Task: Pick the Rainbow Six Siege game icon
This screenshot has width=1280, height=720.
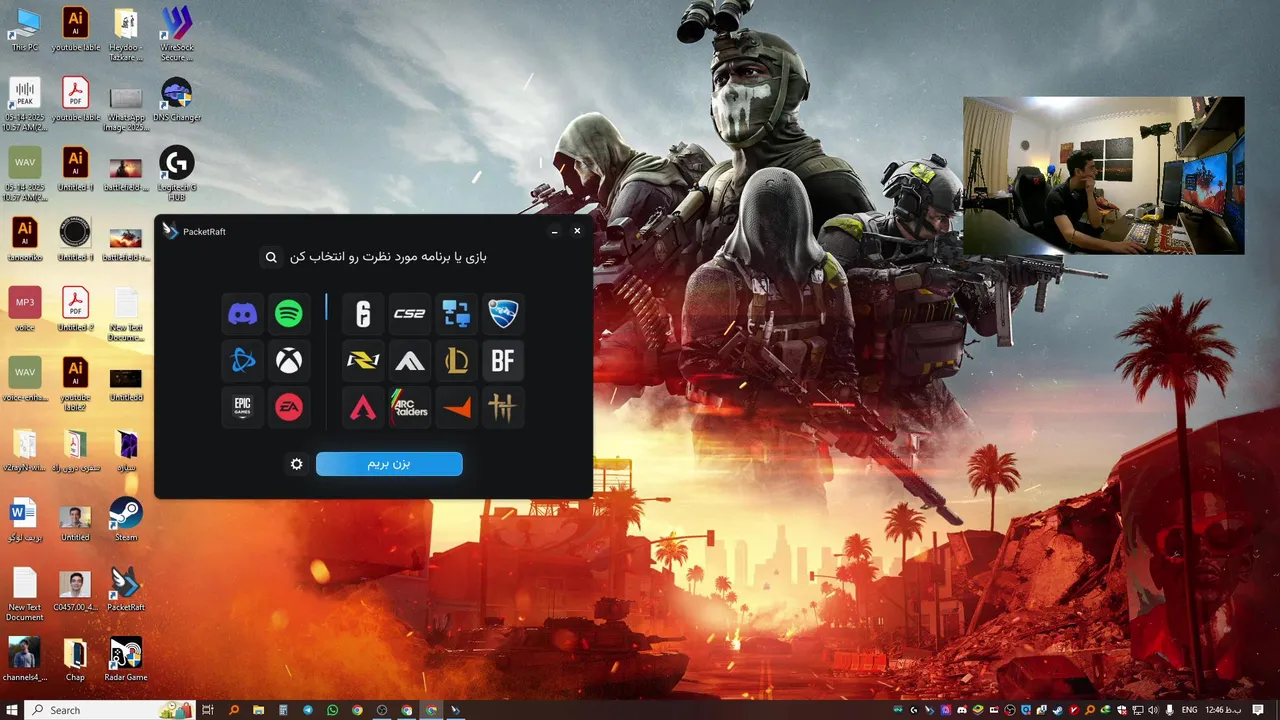Action: pyautogui.click(x=363, y=314)
